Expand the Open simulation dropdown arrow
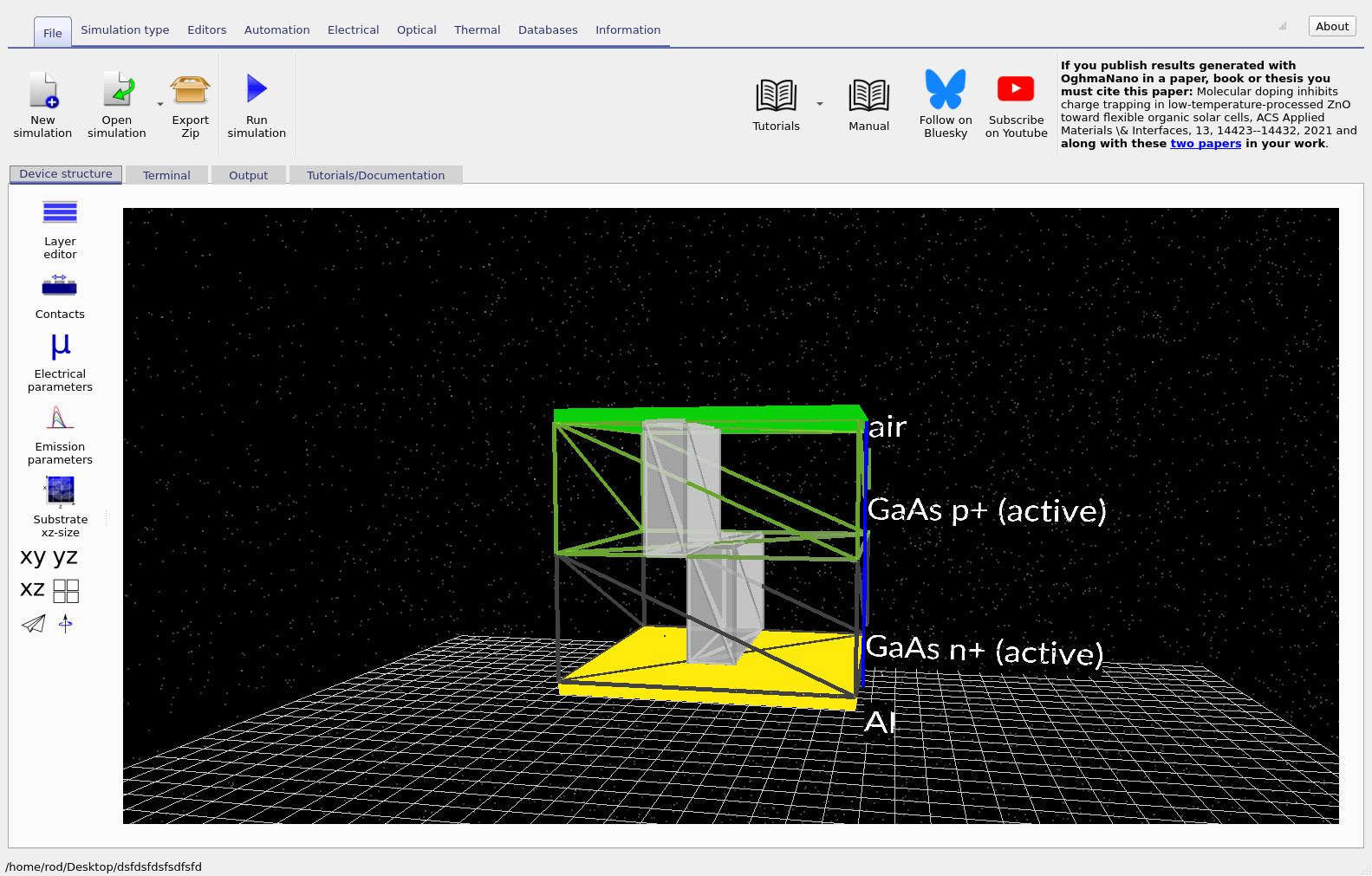 pos(160,105)
